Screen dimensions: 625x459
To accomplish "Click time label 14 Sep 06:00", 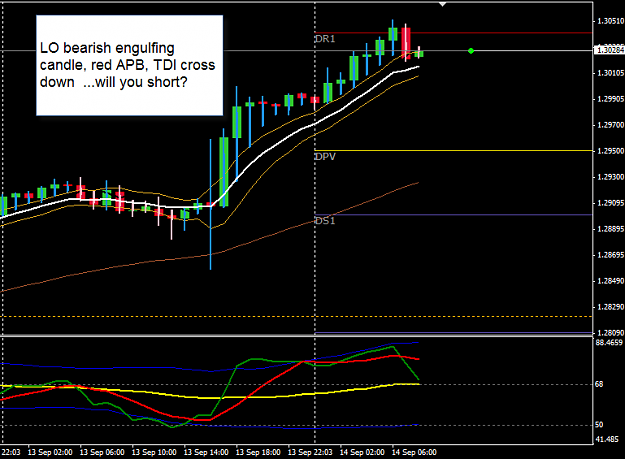I will (x=414, y=453).
